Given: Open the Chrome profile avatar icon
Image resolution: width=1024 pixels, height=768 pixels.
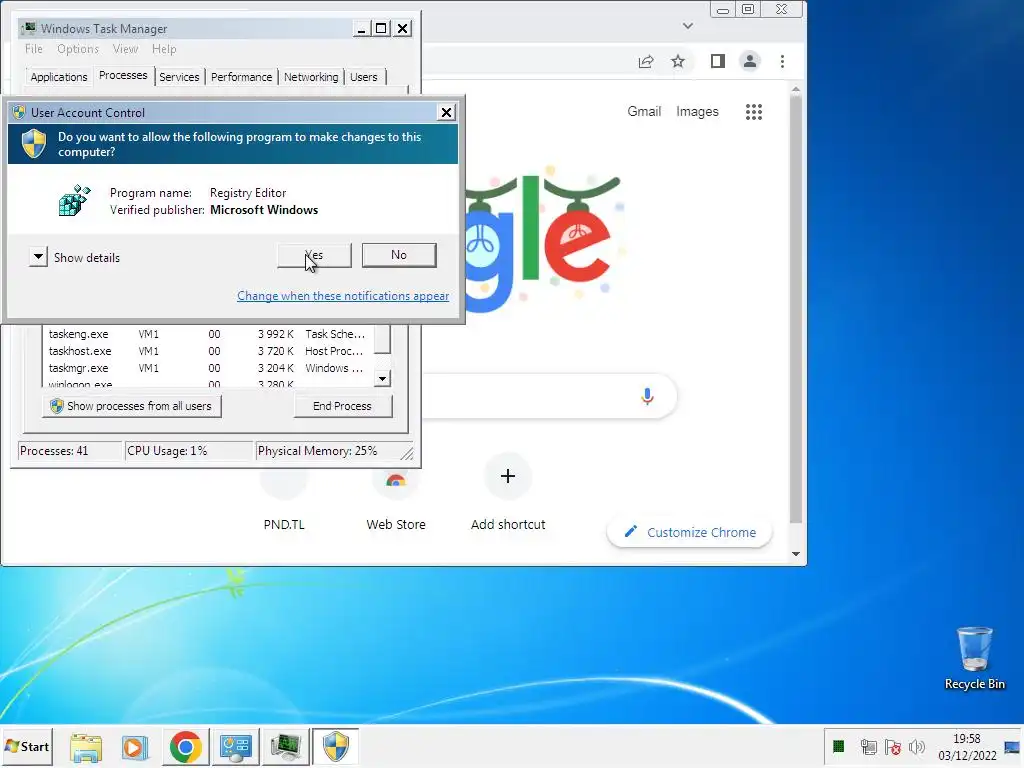Looking at the screenshot, I should [x=750, y=61].
